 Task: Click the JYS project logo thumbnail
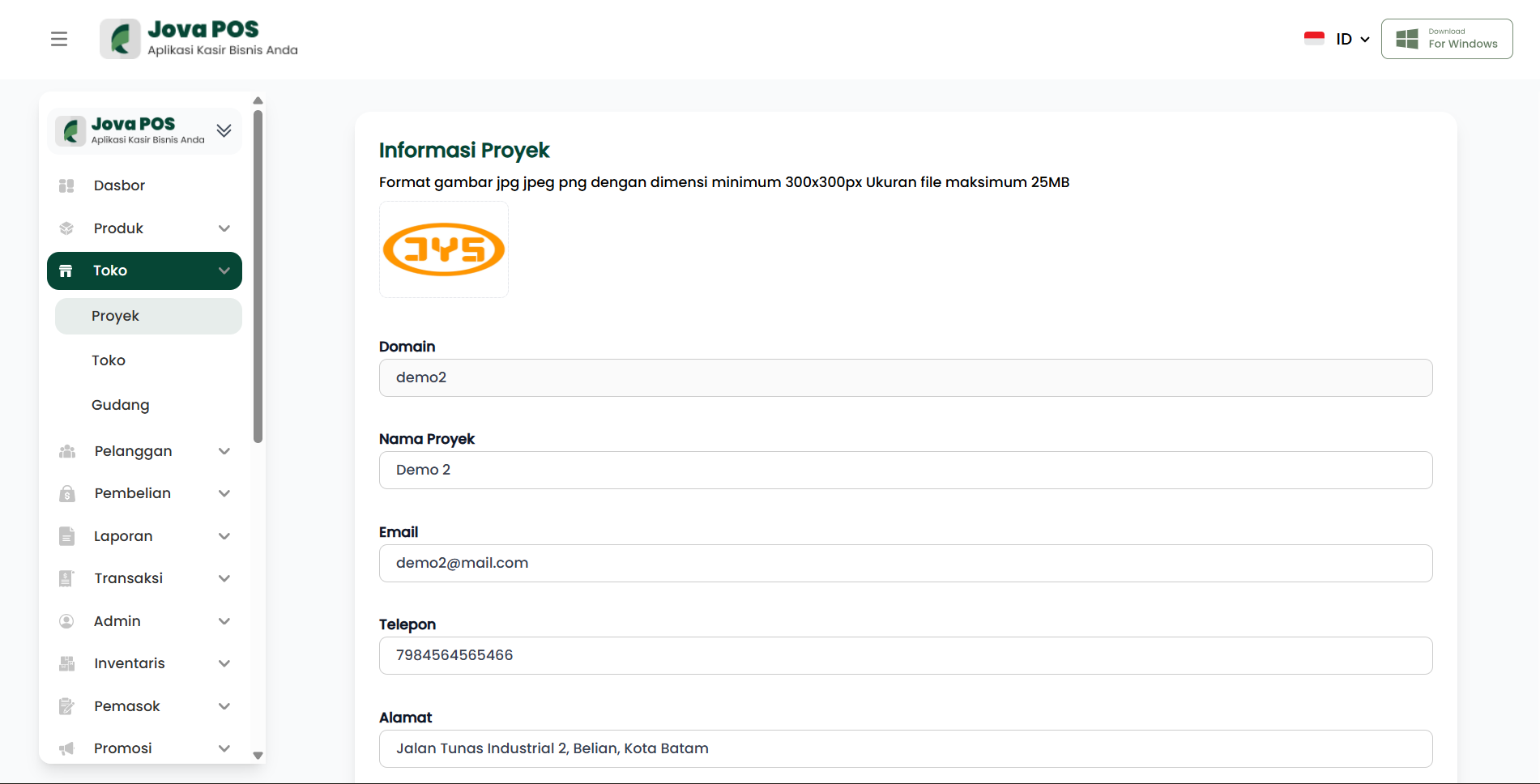[444, 249]
